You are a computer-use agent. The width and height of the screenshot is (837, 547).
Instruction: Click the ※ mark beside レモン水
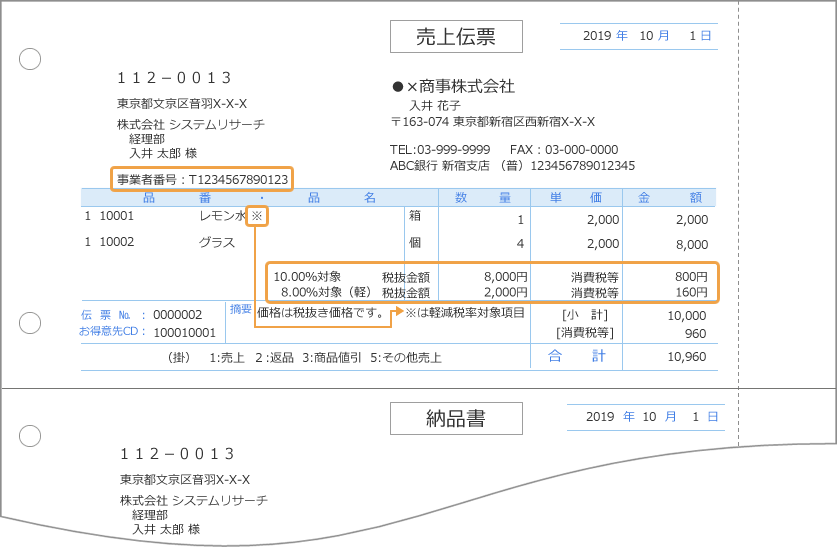257,216
